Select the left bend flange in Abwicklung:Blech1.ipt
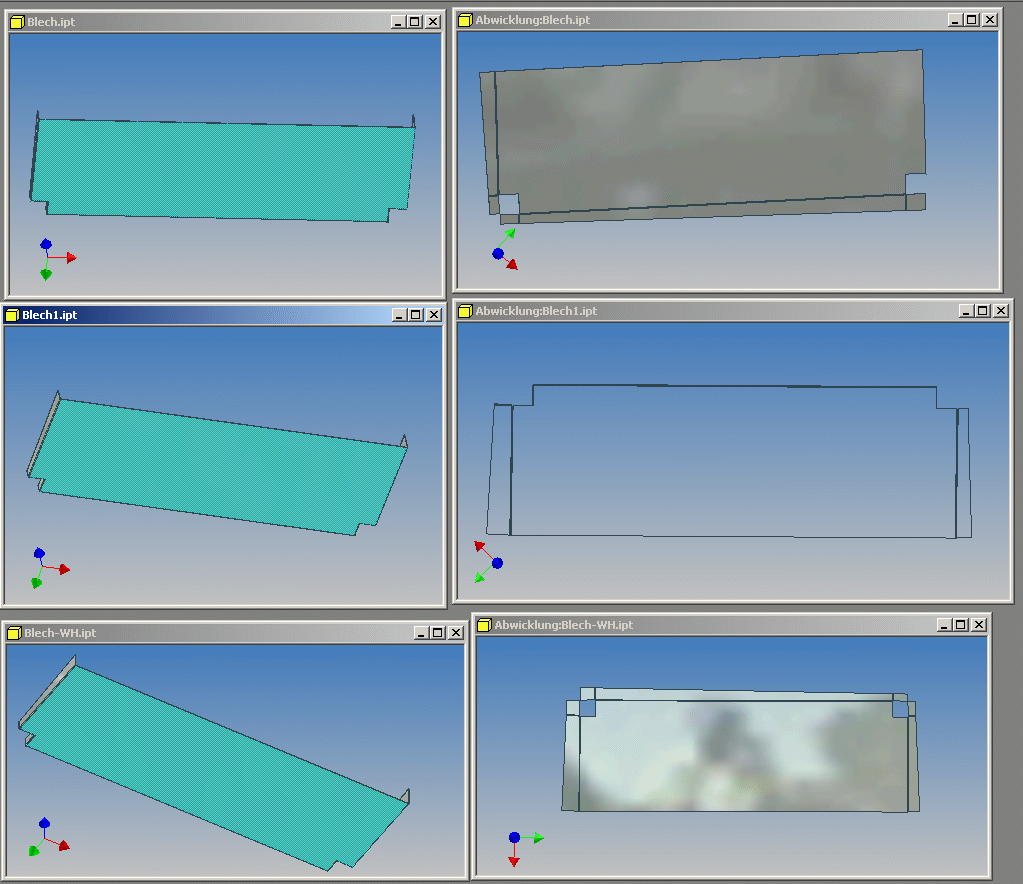The image size is (1023, 884). point(499,470)
